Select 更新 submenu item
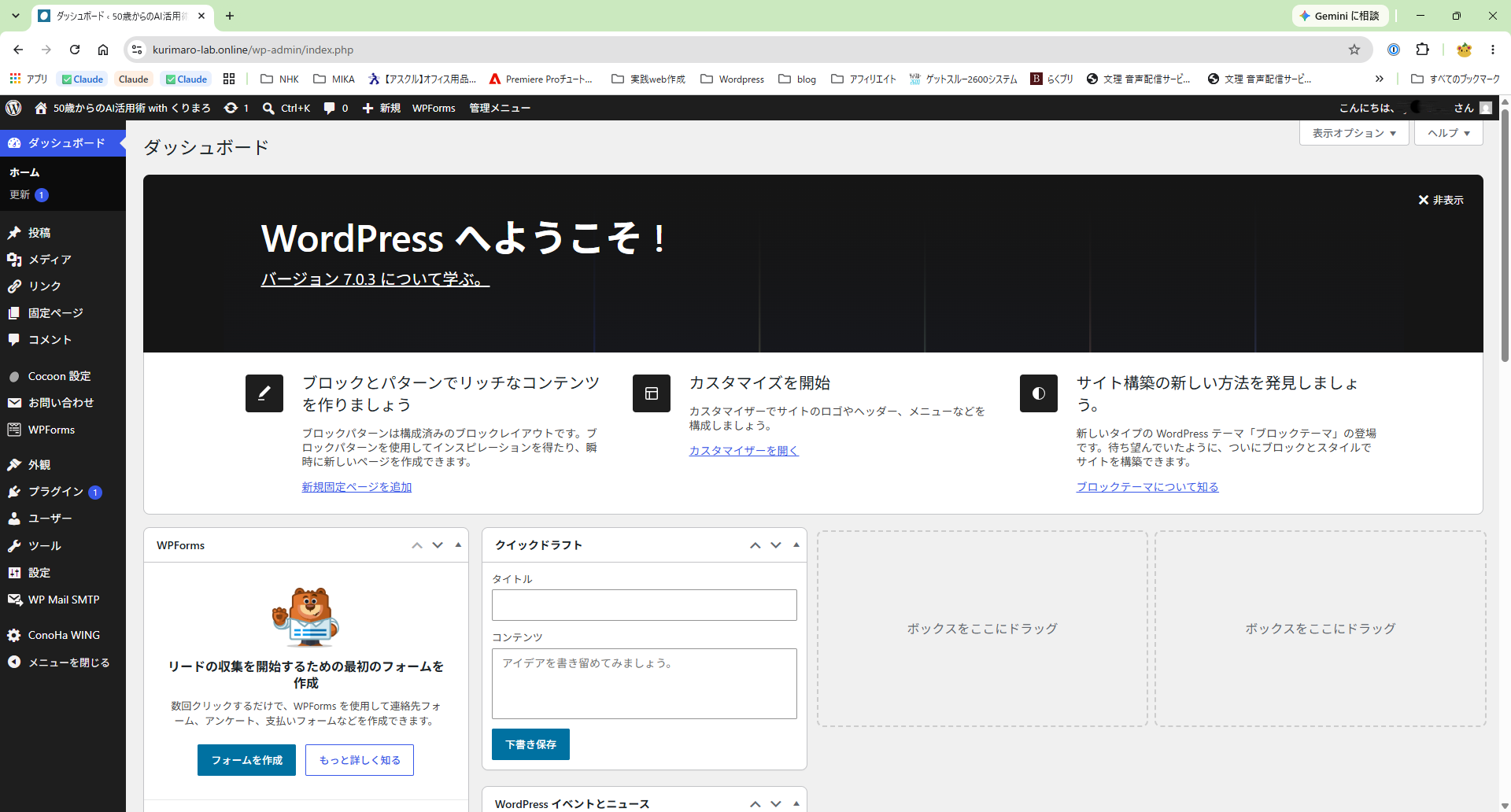 29,195
